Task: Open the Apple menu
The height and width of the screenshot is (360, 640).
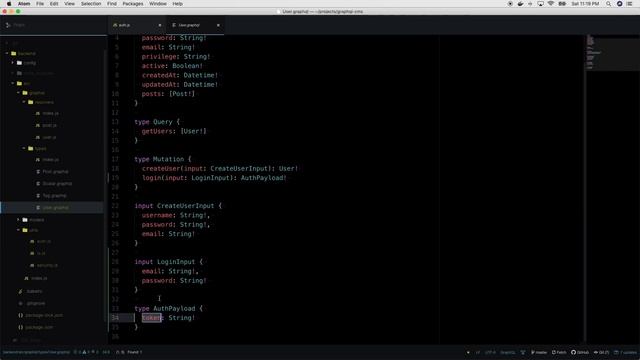Action: (9, 4)
